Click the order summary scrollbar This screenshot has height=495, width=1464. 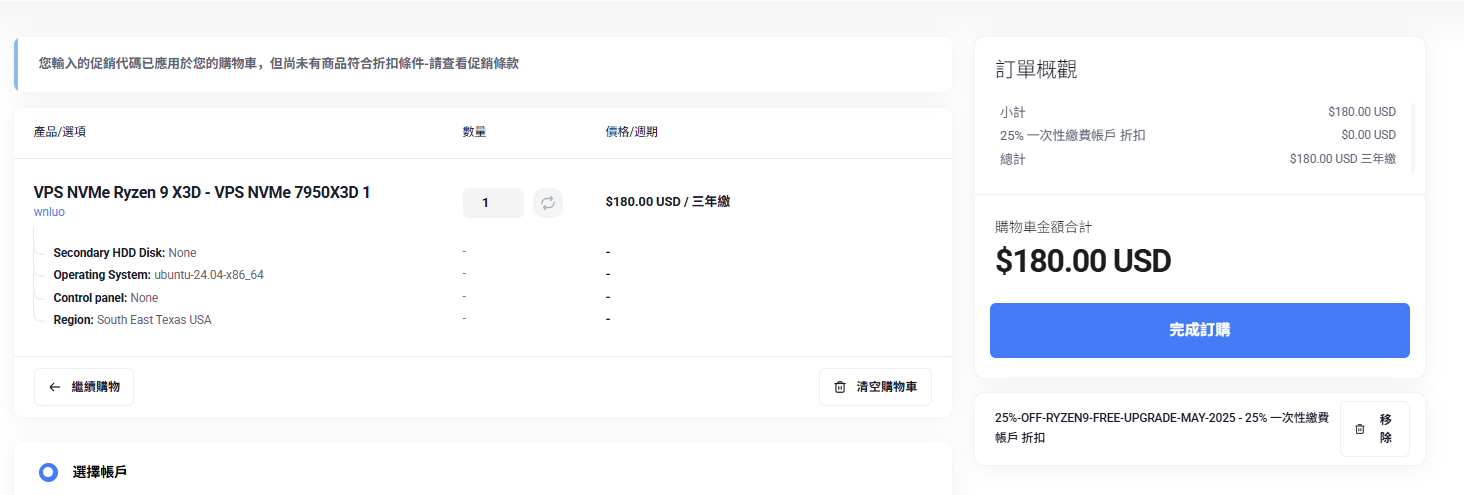tap(1412, 138)
